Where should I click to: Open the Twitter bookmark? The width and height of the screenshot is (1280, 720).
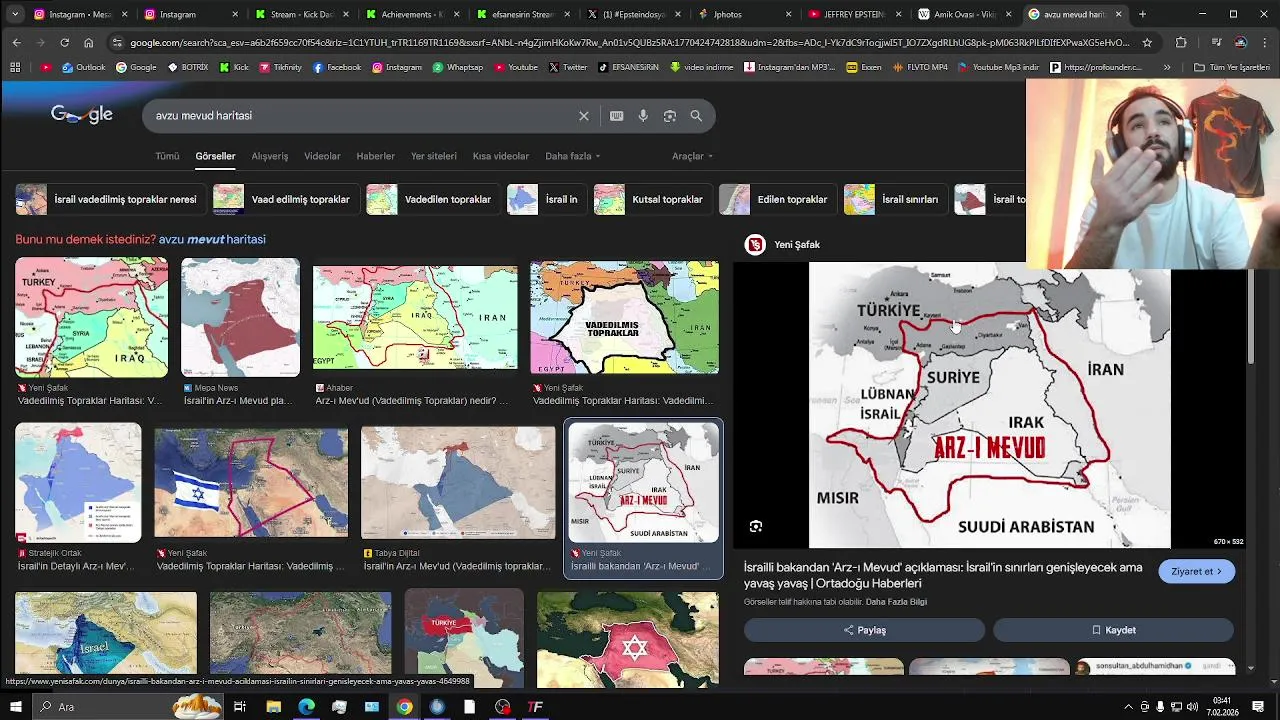(x=568, y=67)
